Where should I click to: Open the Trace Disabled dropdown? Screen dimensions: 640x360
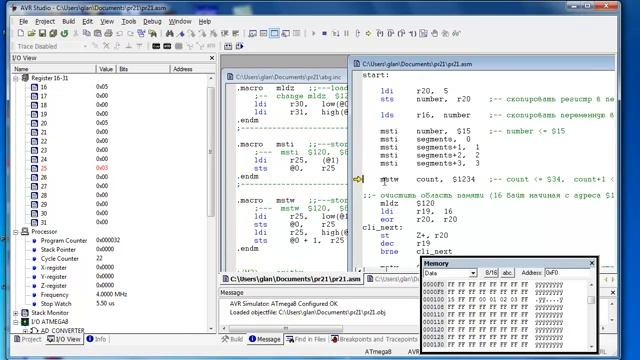(x=85, y=47)
